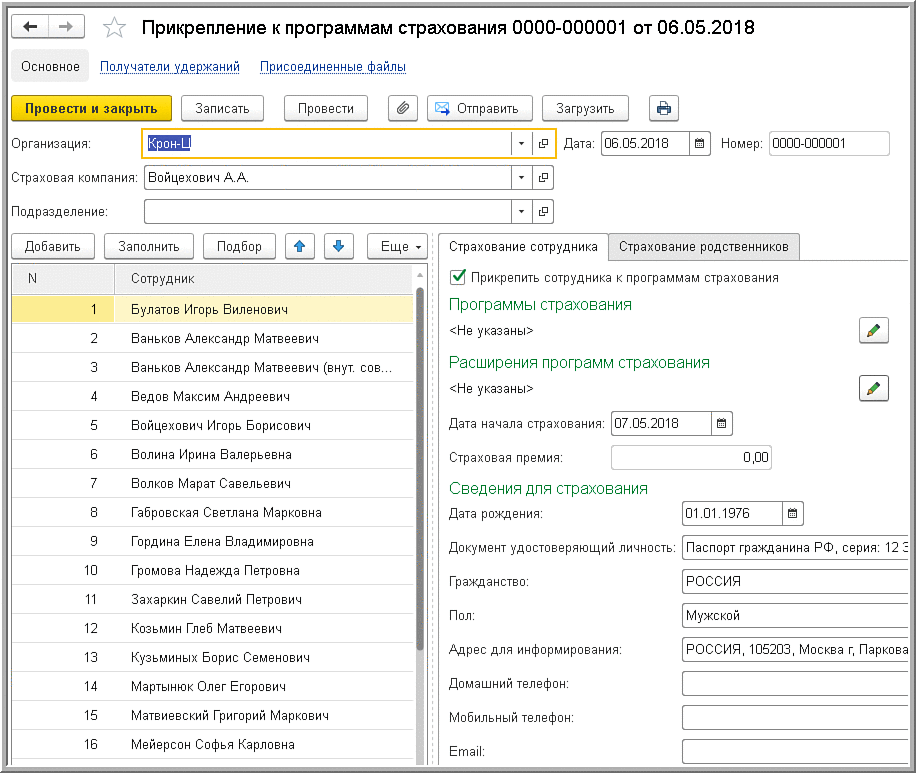Select row Мейерсон Софья Карловна
The image size is (916, 773).
[212, 744]
